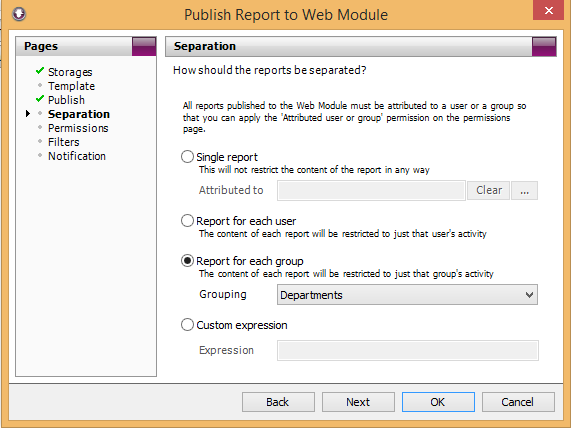Image resolution: width=571 pixels, height=428 pixels.
Task: Open the Filters page
Action: click(x=64, y=142)
